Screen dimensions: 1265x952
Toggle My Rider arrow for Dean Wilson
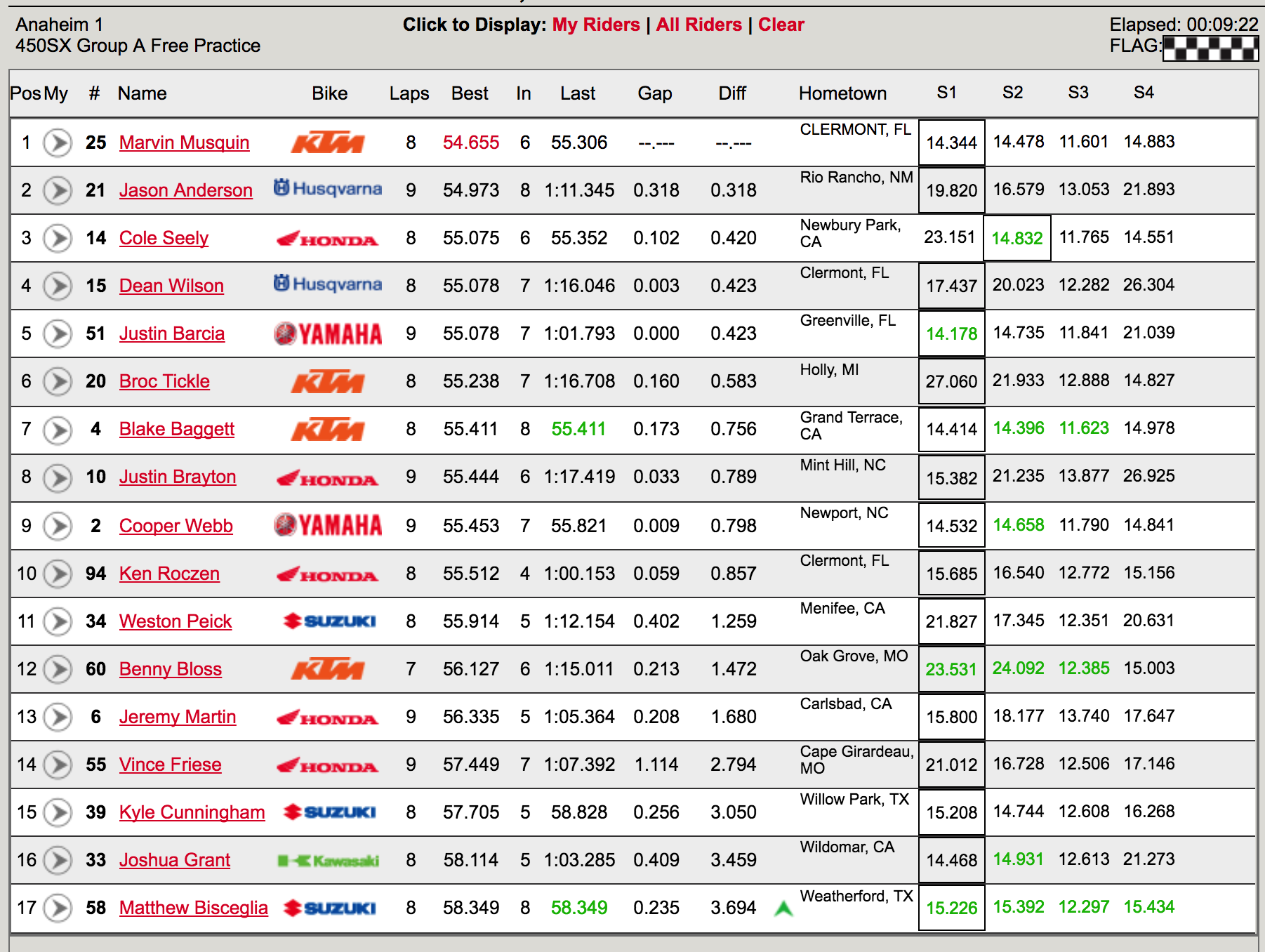(58, 286)
